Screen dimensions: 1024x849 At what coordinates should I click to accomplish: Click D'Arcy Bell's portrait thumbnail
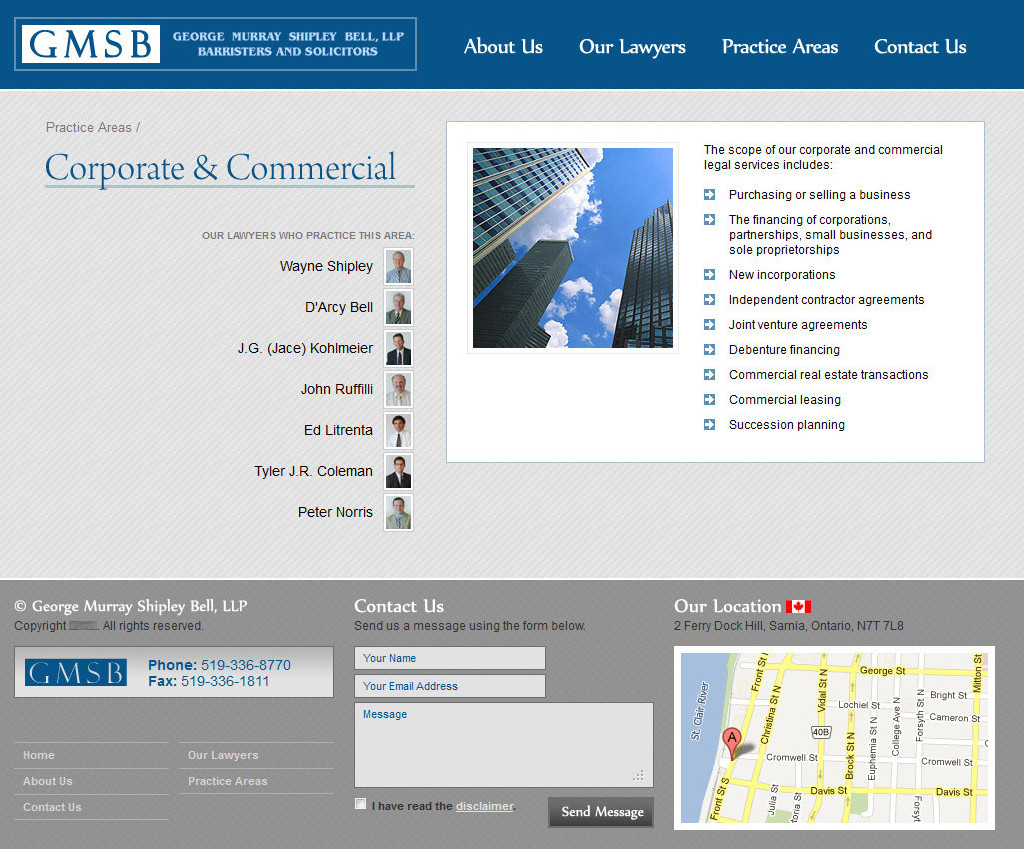point(399,308)
